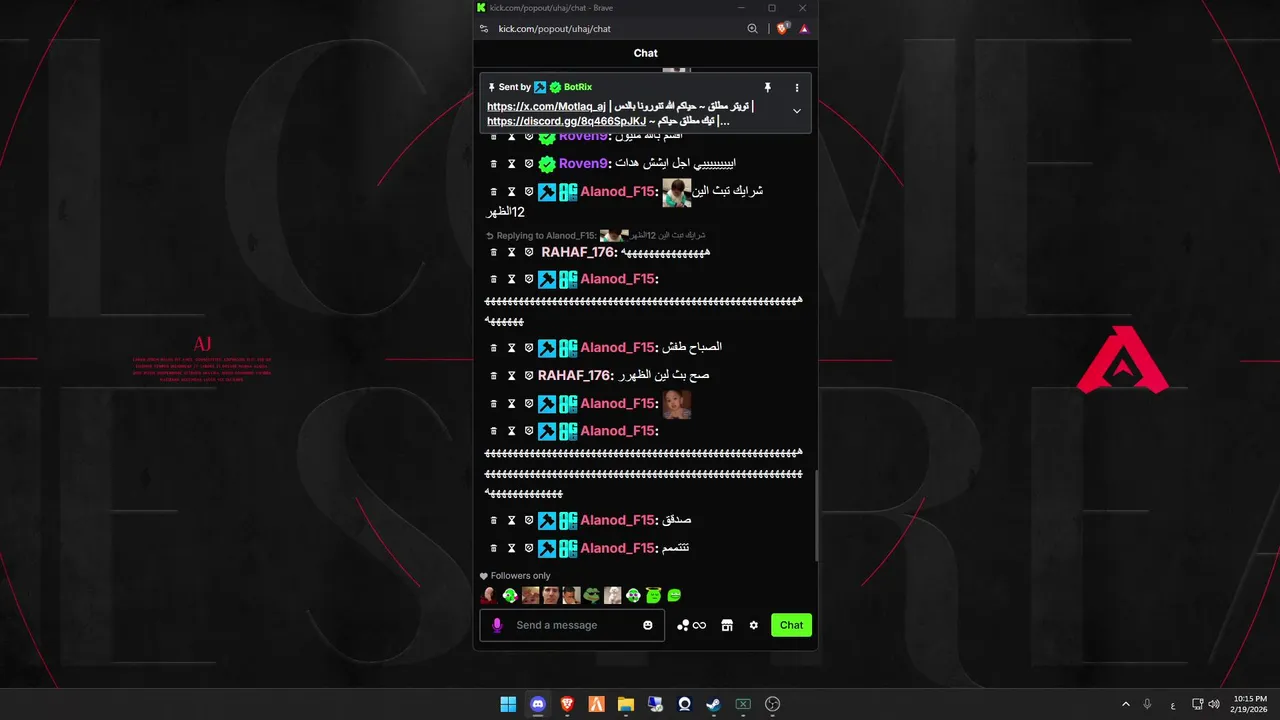Show hidden system tray icons chevron

(x=1126, y=704)
